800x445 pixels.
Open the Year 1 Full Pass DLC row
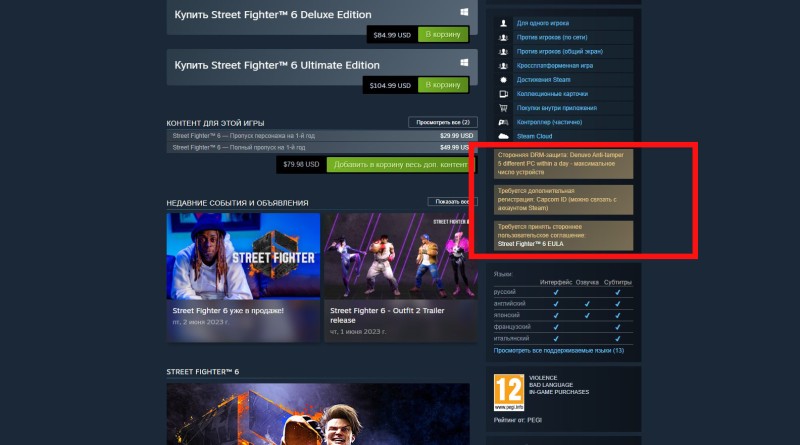322,147
